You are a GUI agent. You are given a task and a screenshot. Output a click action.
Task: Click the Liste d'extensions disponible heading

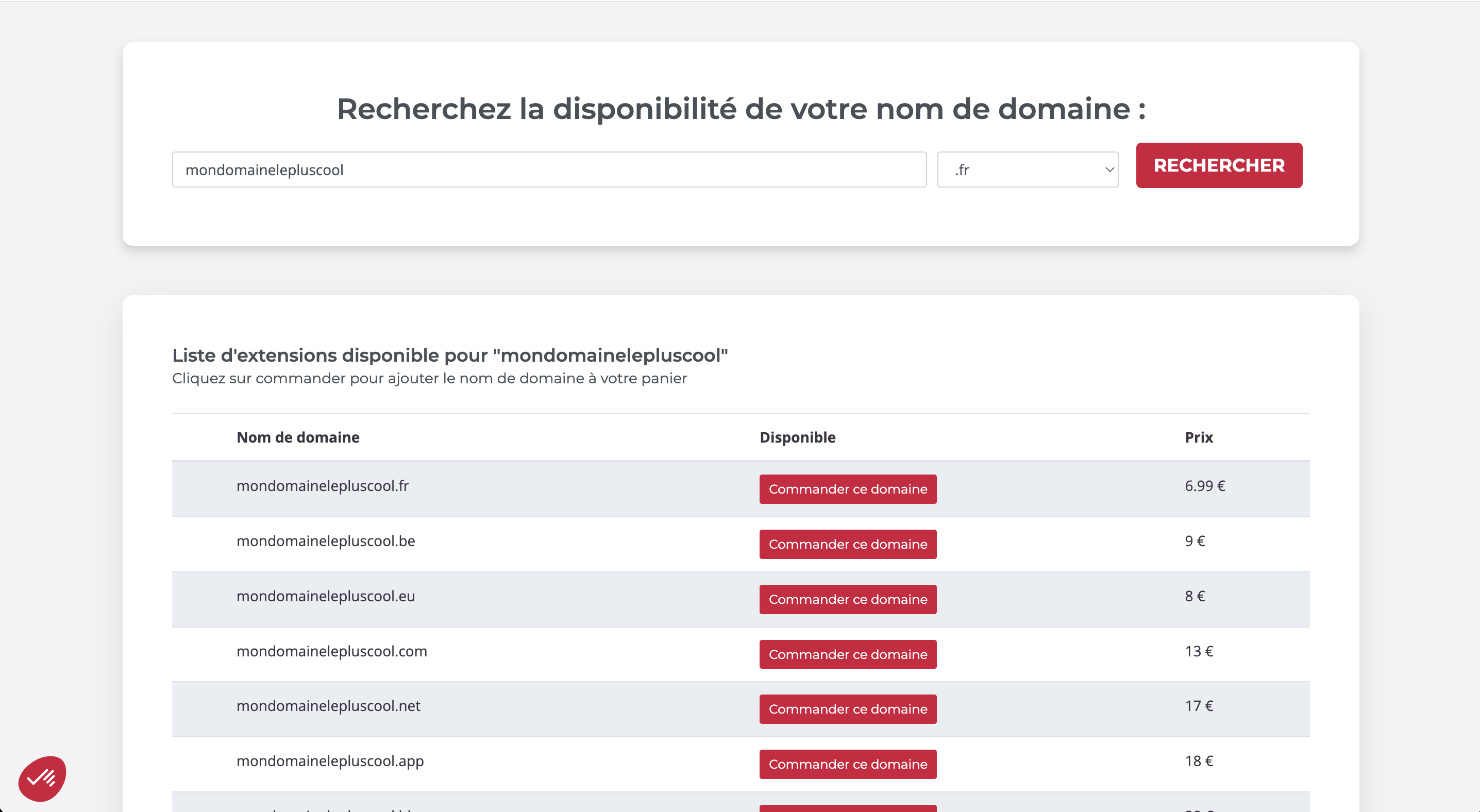450,355
